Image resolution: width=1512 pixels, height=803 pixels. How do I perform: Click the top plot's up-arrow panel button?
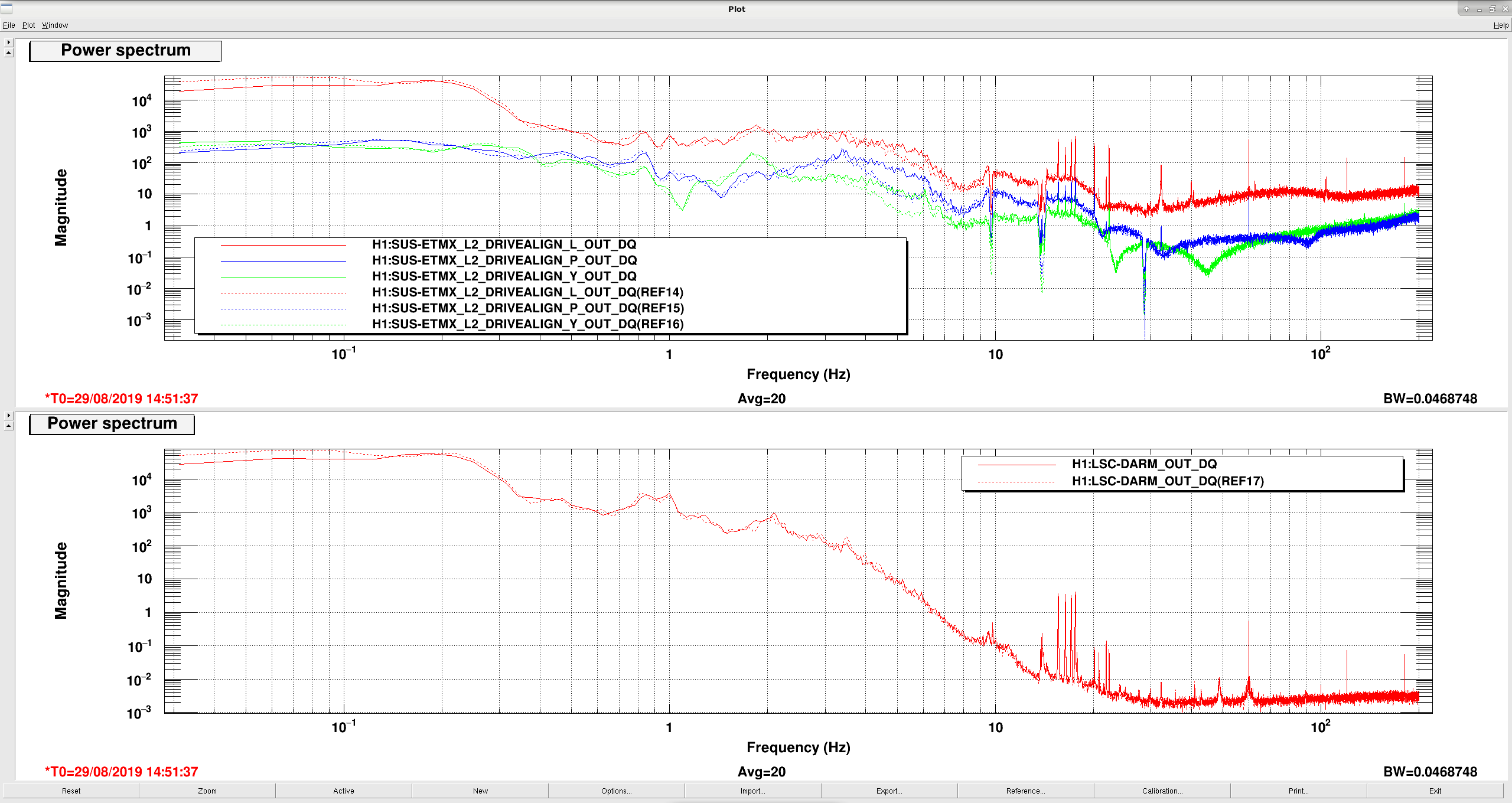[x=8, y=53]
